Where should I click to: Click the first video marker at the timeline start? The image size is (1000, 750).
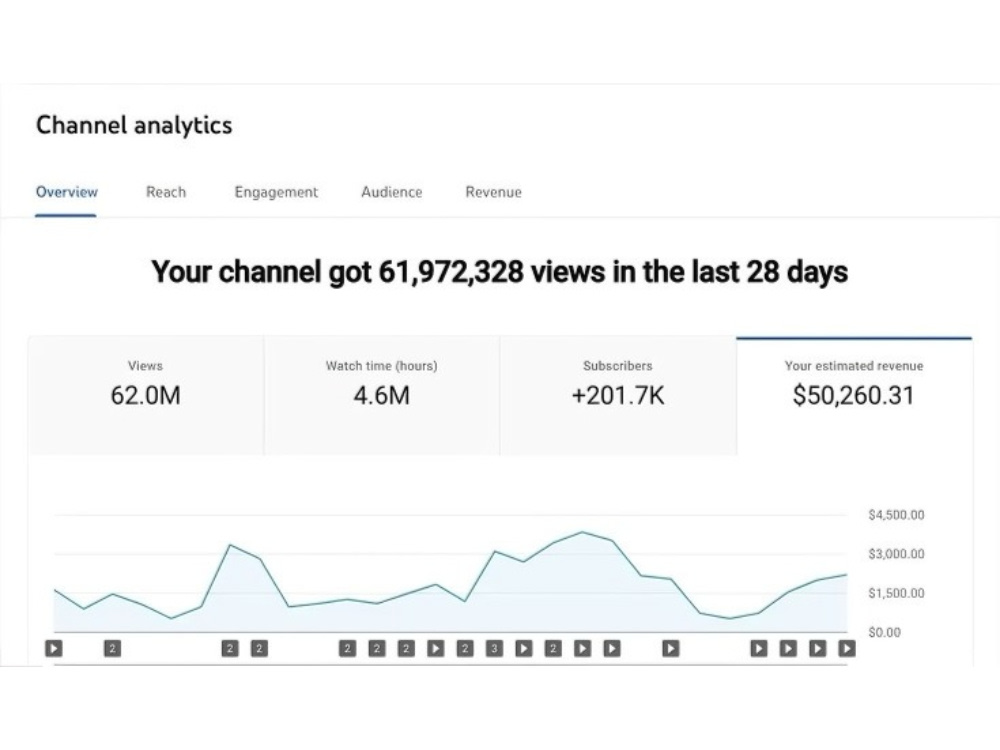click(54, 649)
